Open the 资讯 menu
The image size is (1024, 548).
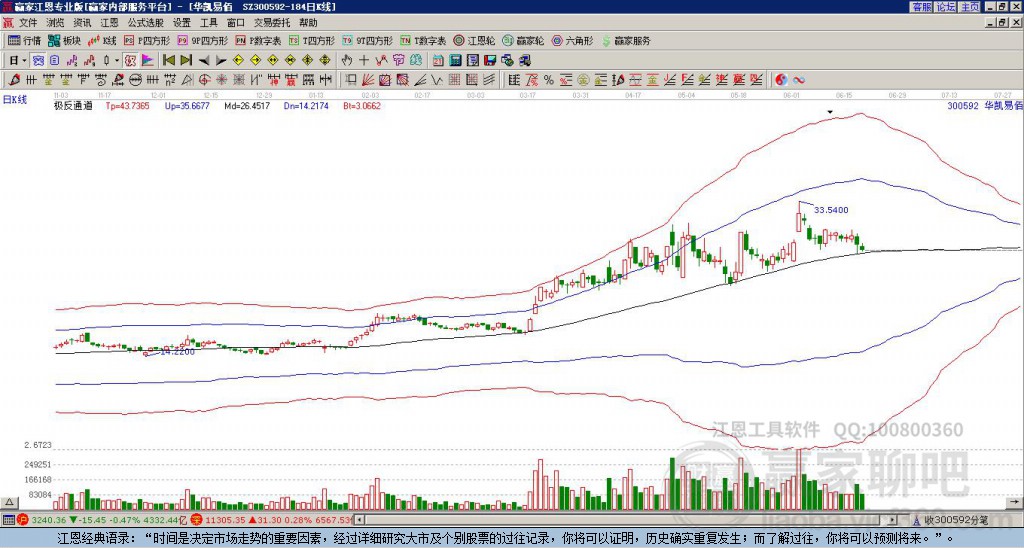click(82, 23)
